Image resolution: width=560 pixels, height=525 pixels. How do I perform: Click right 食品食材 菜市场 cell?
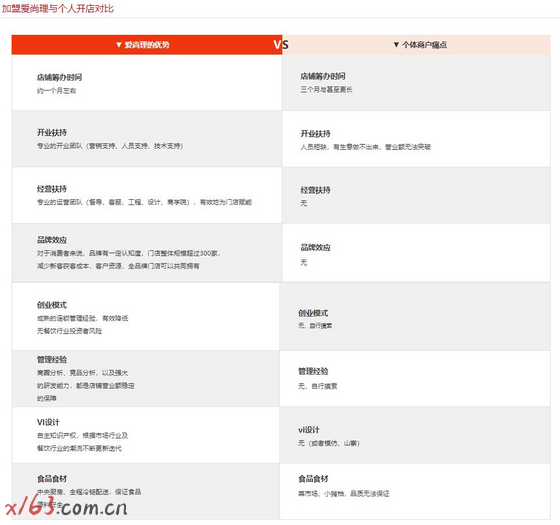tap(415, 491)
